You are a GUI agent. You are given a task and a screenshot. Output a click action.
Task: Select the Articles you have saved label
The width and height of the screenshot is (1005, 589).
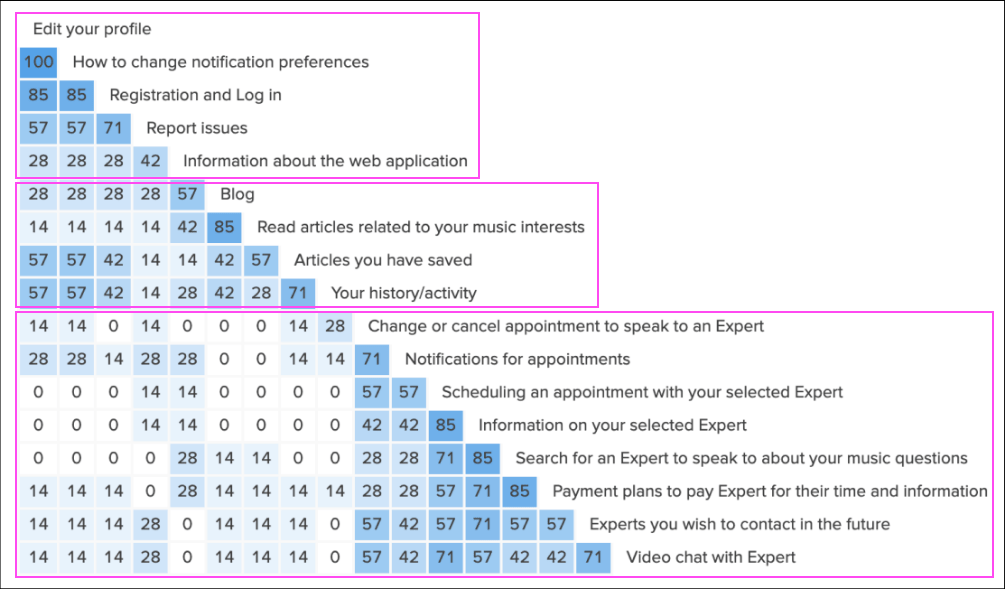383,260
